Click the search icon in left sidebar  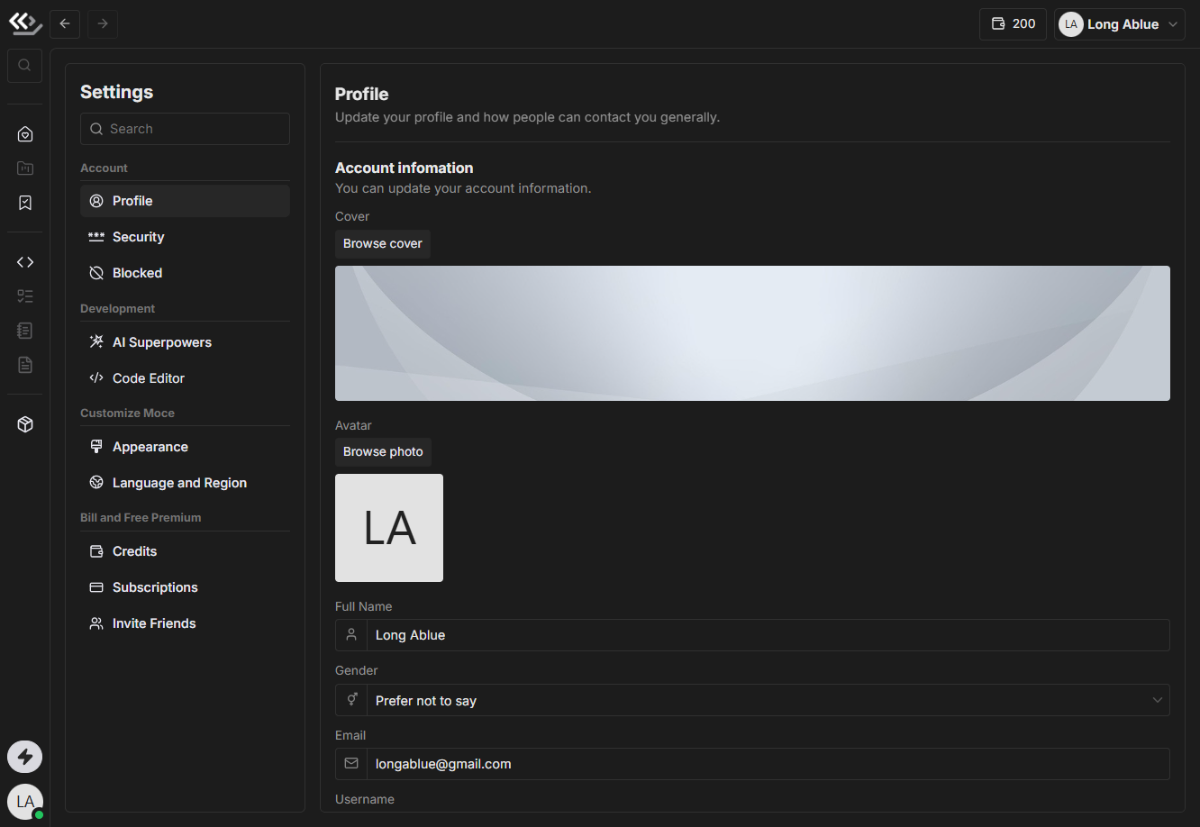25,66
